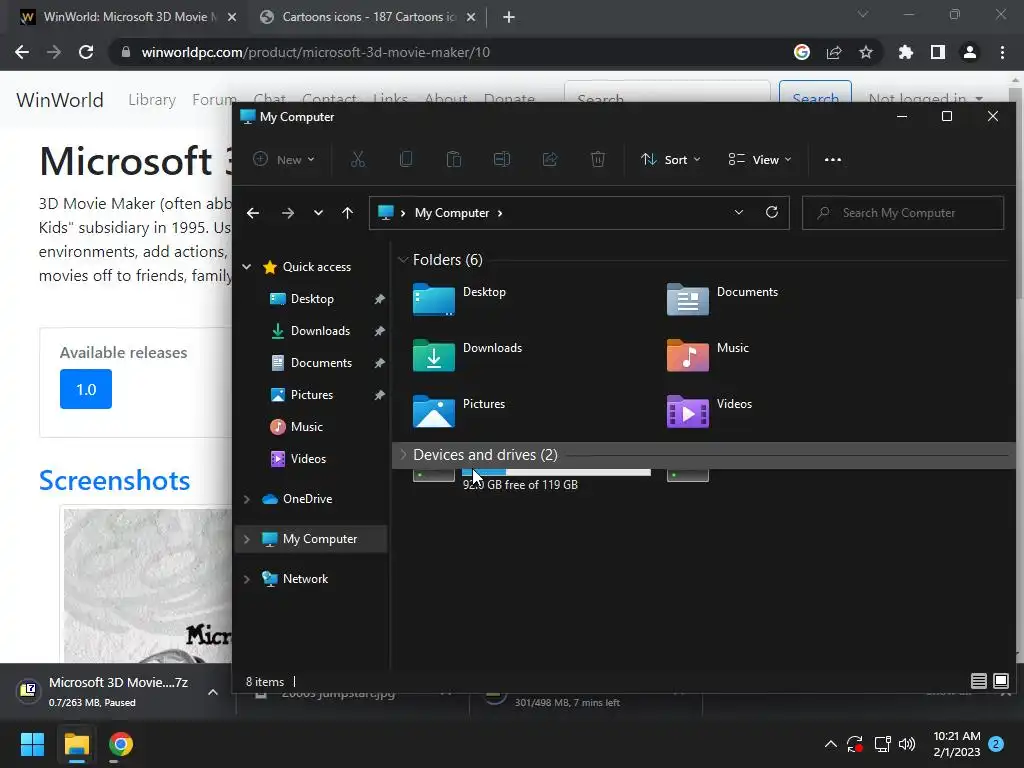The height and width of the screenshot is (768, 1024).
Task: Open the New dropdown in File Explorer
Action: [284, 159]
